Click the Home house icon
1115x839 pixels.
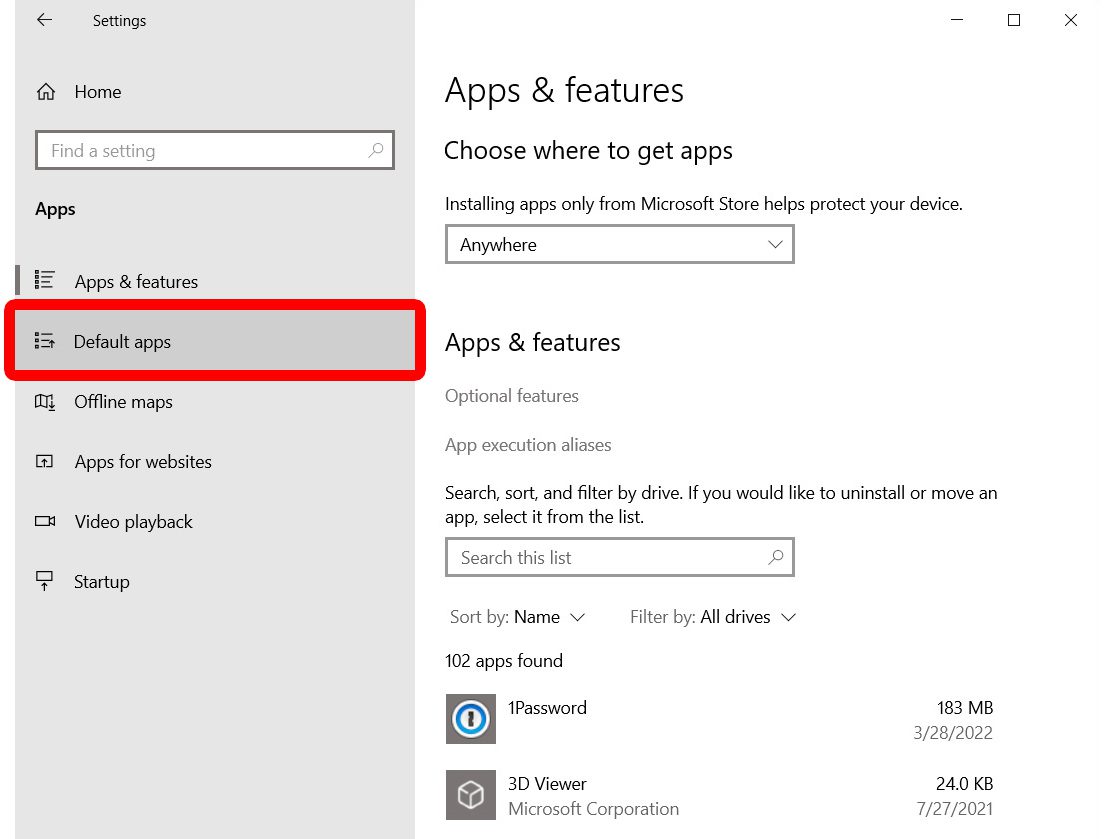[x=46, y=91]
